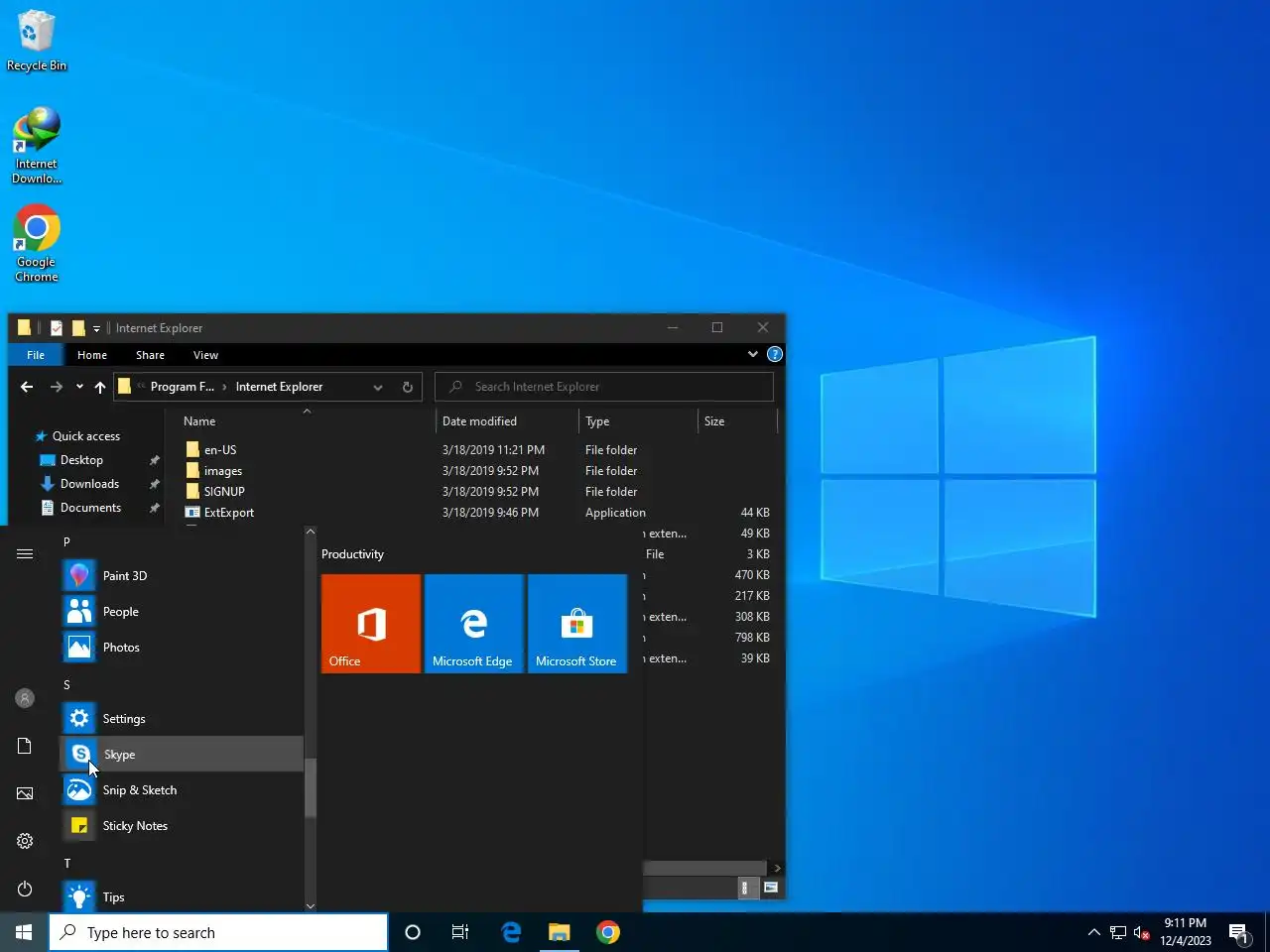Open Cortana from the taskbar
Screen dimensions: 1270x952
coord(413,932)
